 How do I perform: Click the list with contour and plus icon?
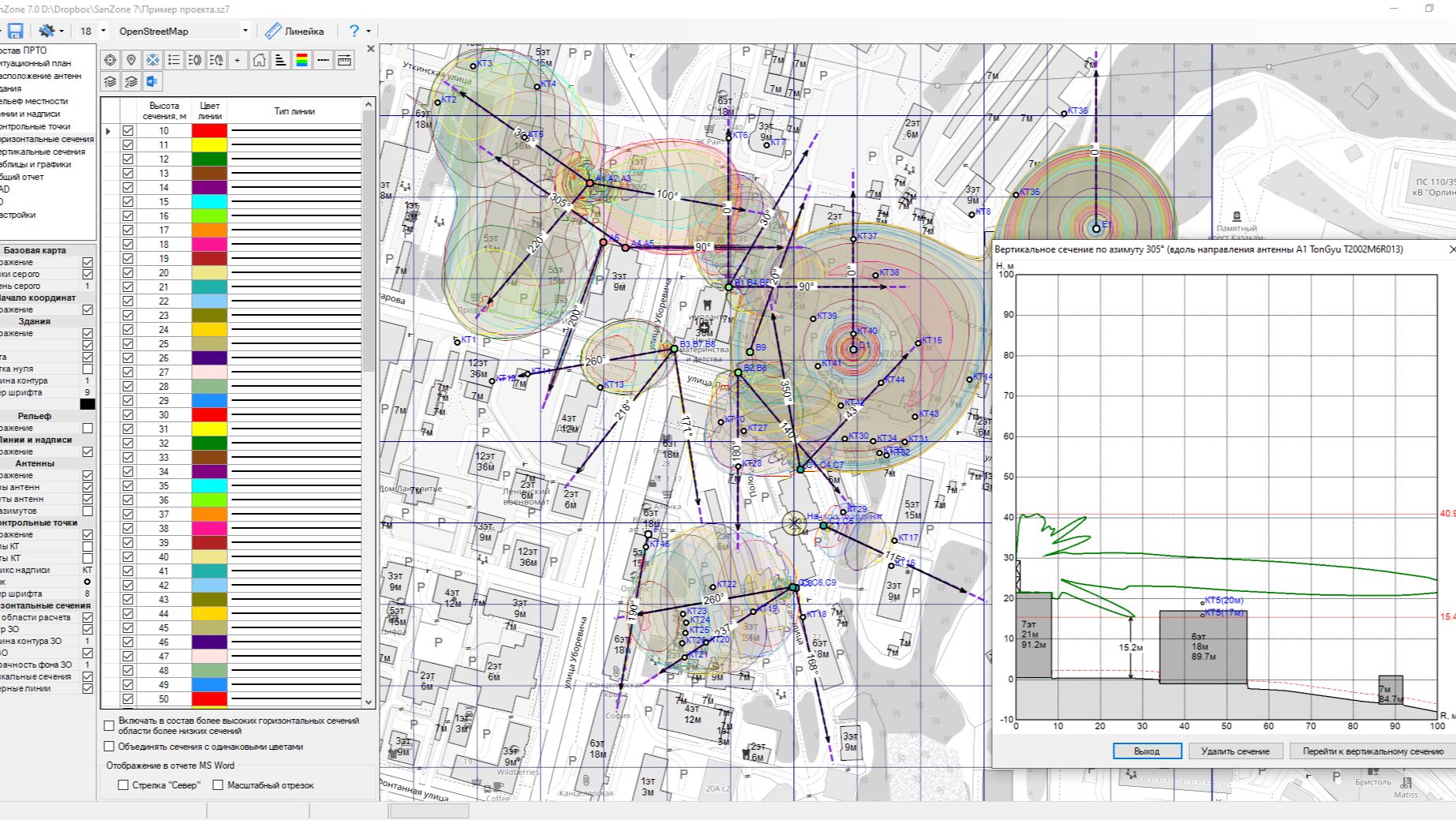(216, 60)
